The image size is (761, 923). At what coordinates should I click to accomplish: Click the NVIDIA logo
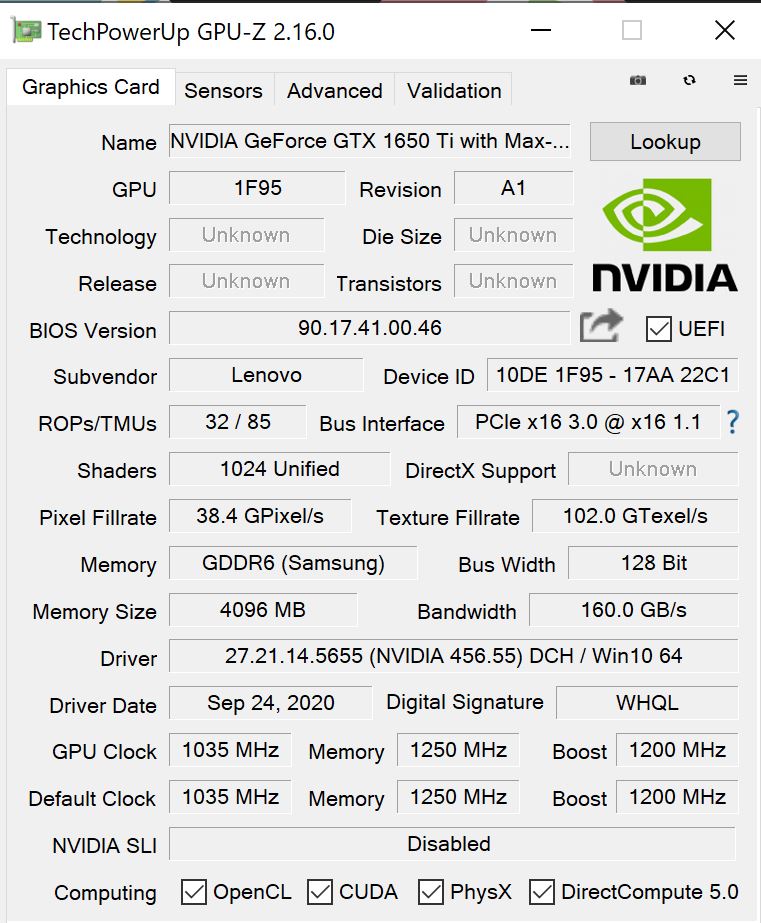click(x=664, y=235)
